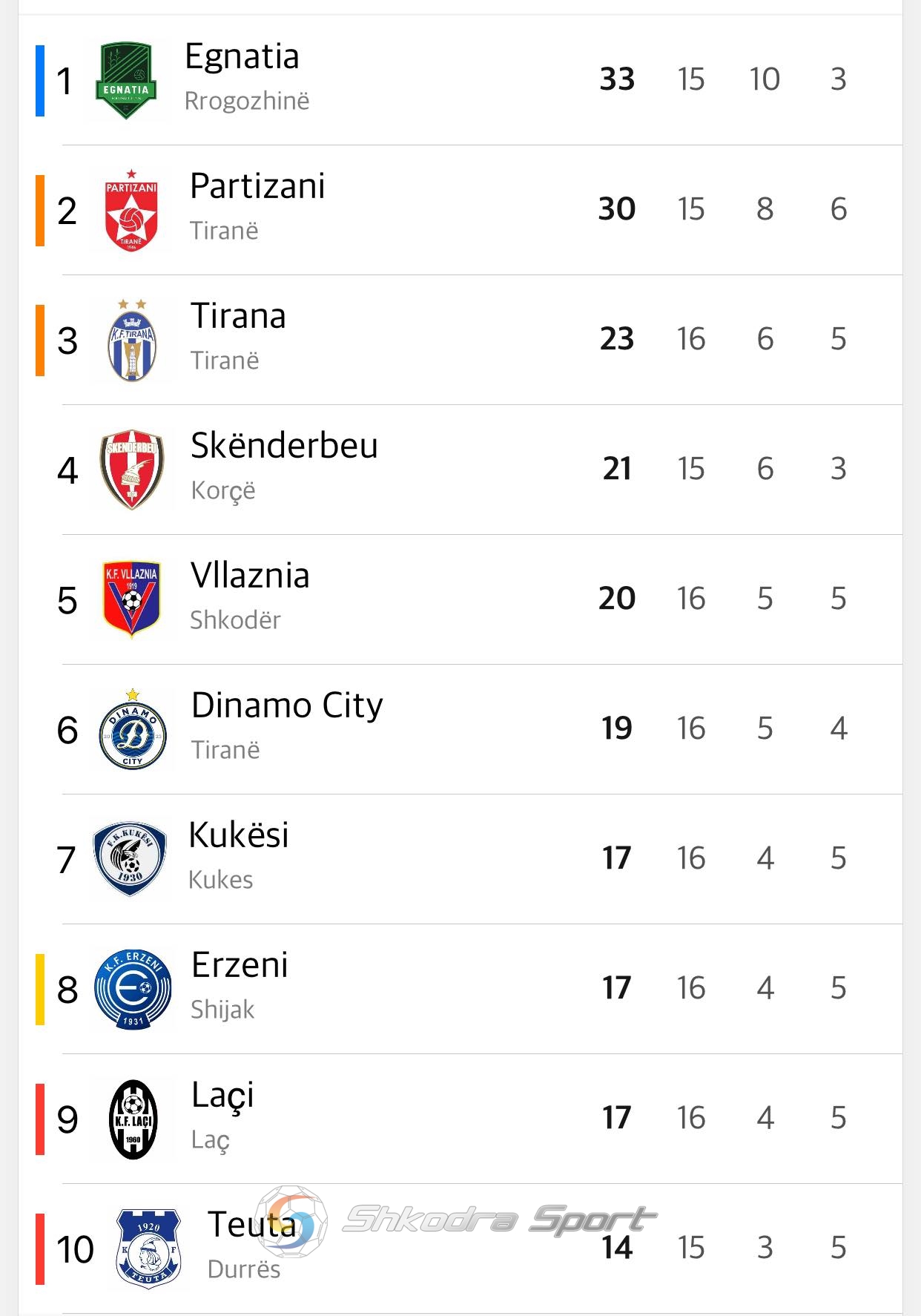
Task: Select the red marker beside Laçi
Action: point(40,1119)
